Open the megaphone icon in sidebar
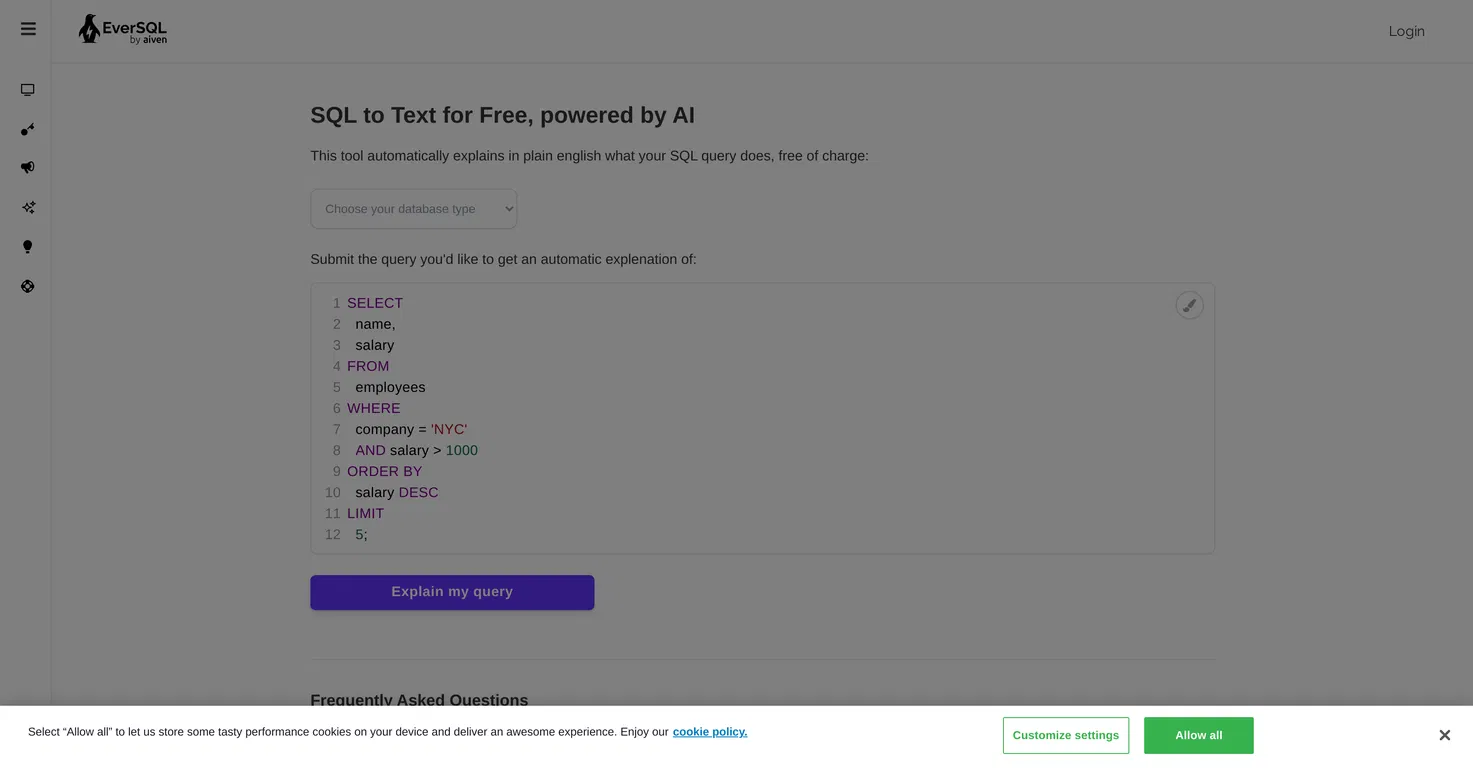Image resolution: width=1473 pixels, height=768 pixels. coord(28,168)
